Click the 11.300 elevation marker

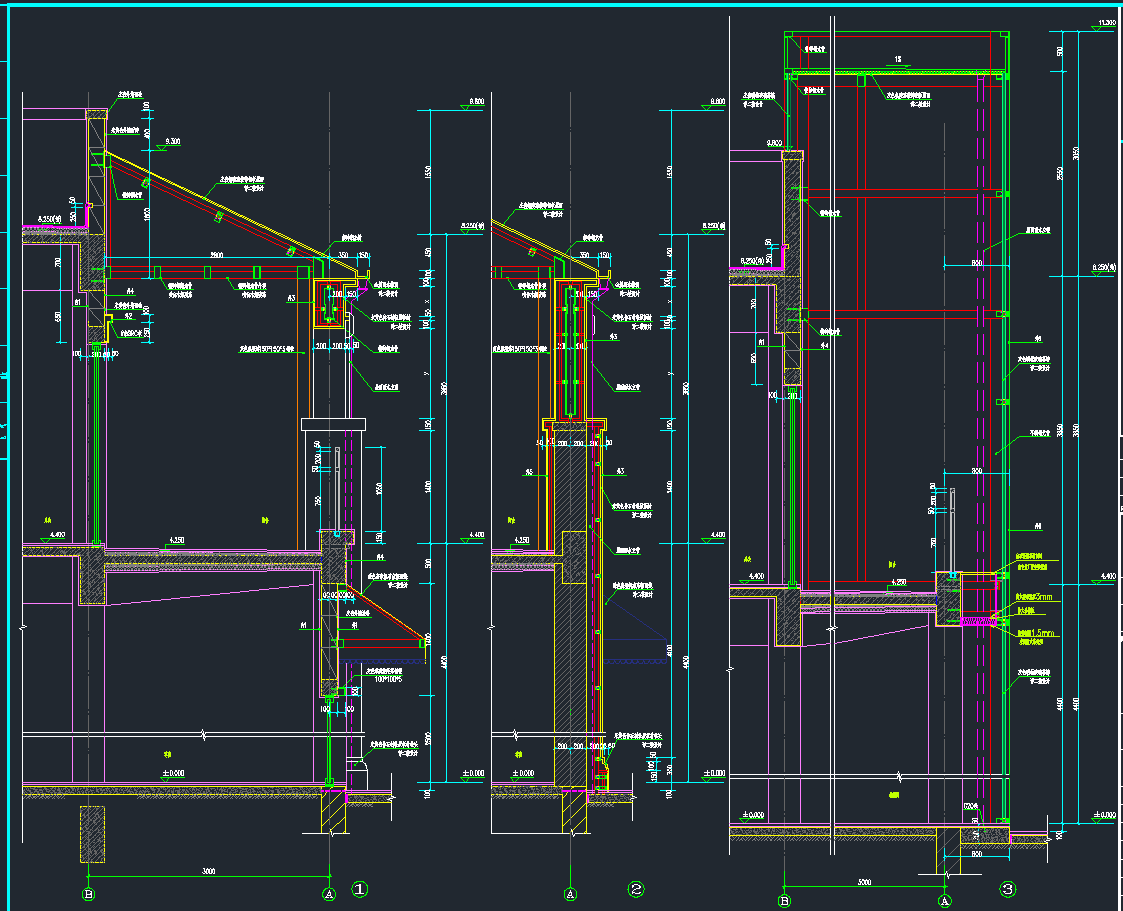[1106, 22]
